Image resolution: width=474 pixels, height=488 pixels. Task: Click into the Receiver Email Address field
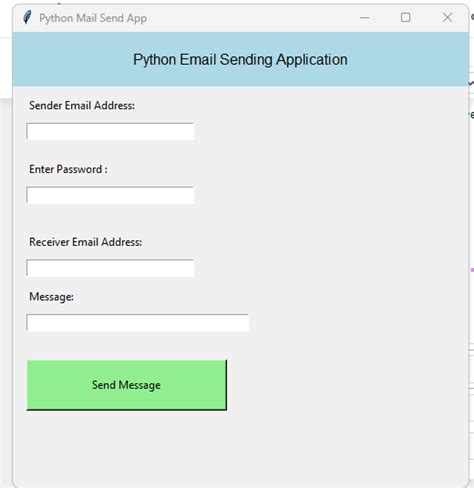[x=110, y=268]
